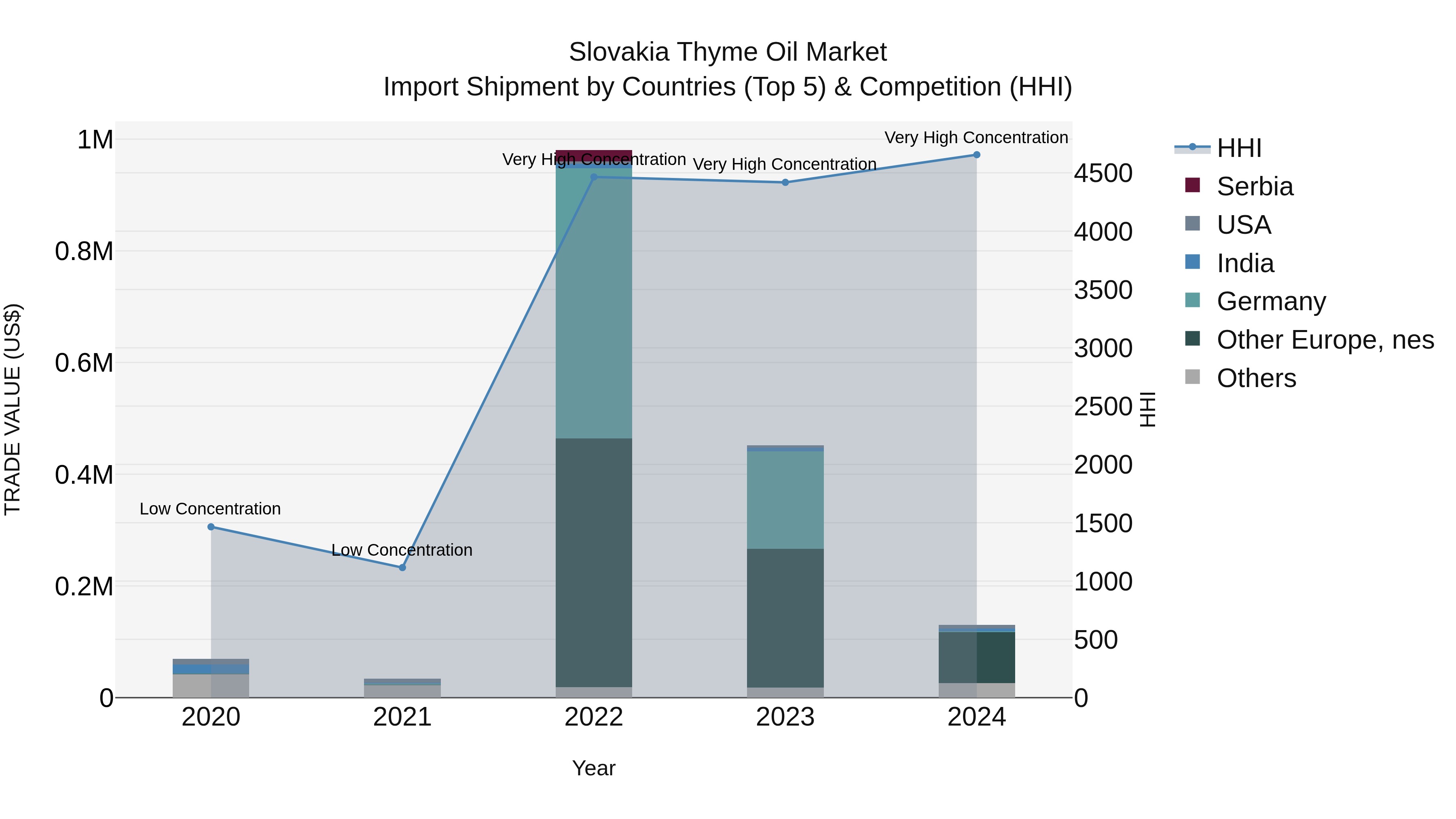Click 'Very High Concentration' label above 2024
The image size is (1456, 819).
(976, 138)
